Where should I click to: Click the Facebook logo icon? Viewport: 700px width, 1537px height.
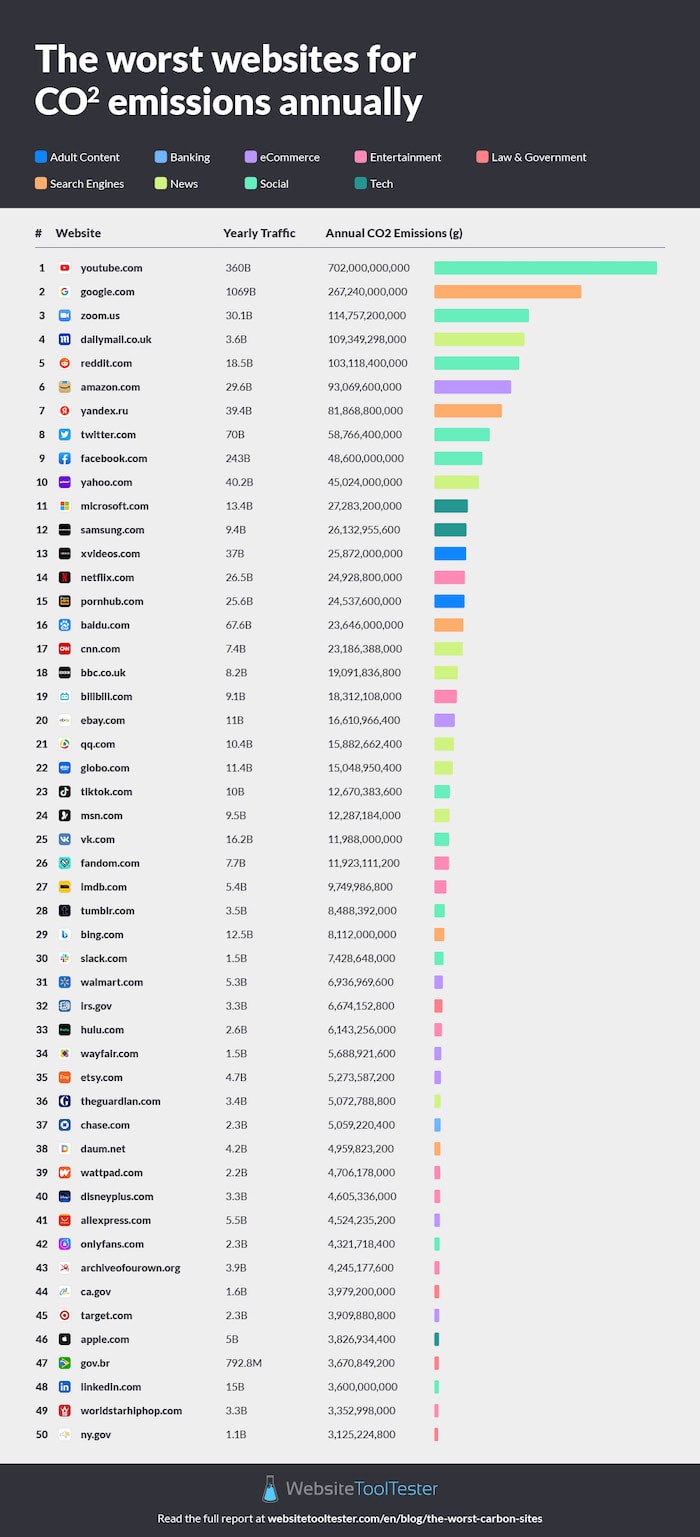pos(64,459)
